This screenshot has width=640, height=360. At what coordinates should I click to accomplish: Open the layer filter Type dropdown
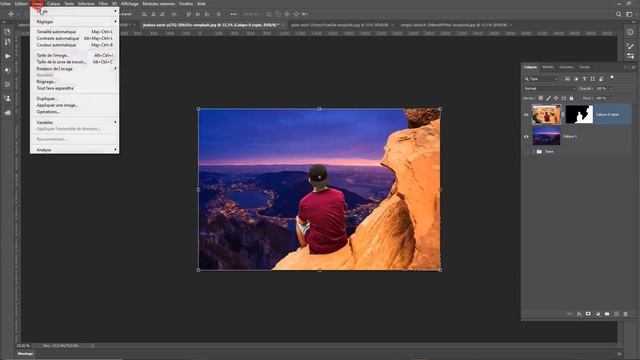click(x=541, y=79)
